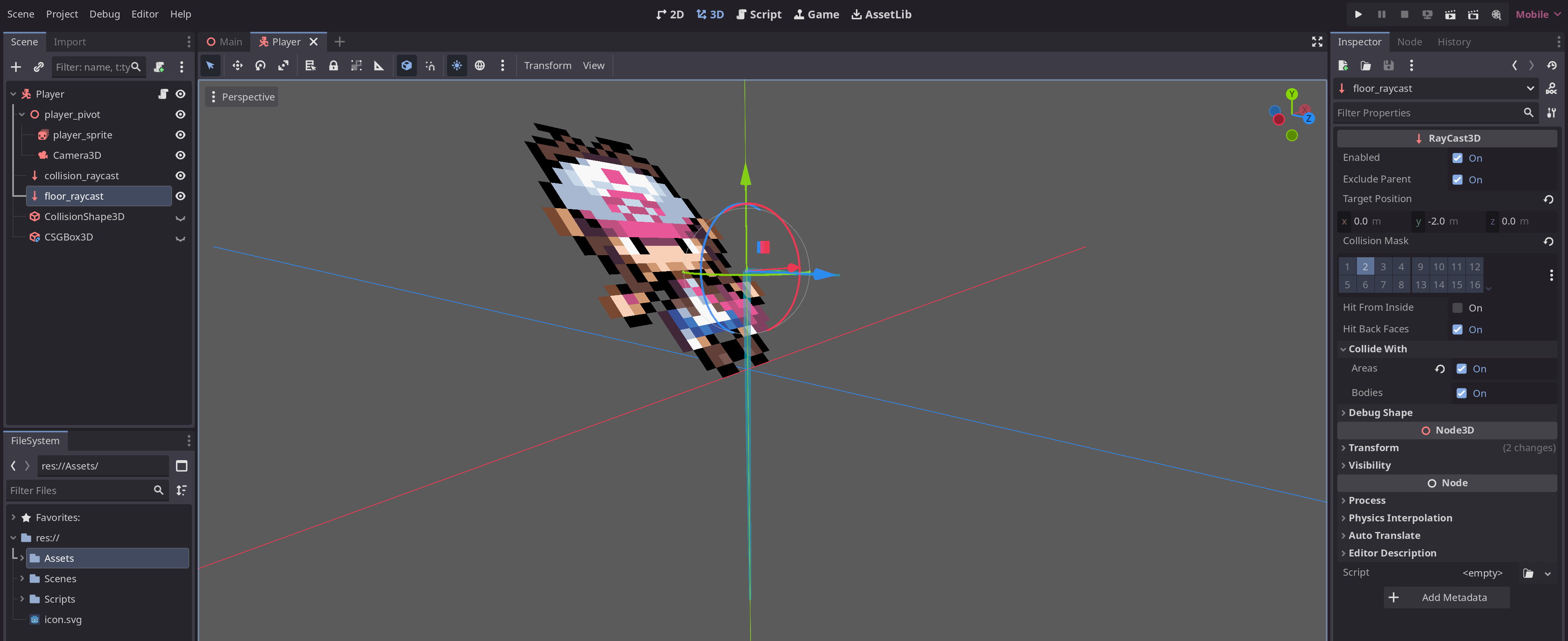Expand the Scenes folder

tap(22, 578)
